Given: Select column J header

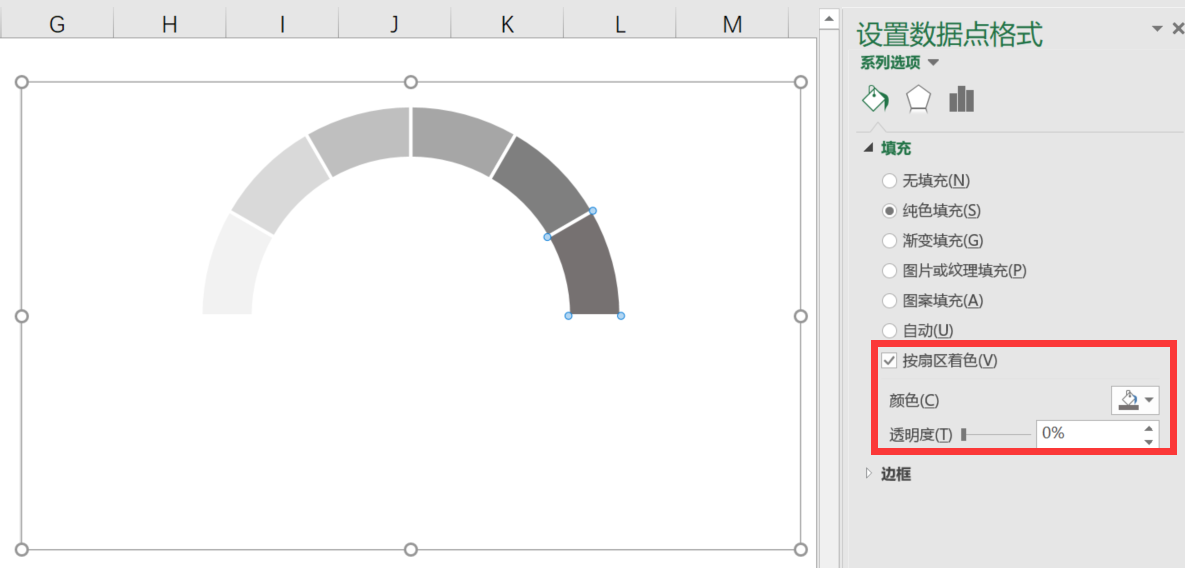Looking at the screenshot, I should pos(394,24).
